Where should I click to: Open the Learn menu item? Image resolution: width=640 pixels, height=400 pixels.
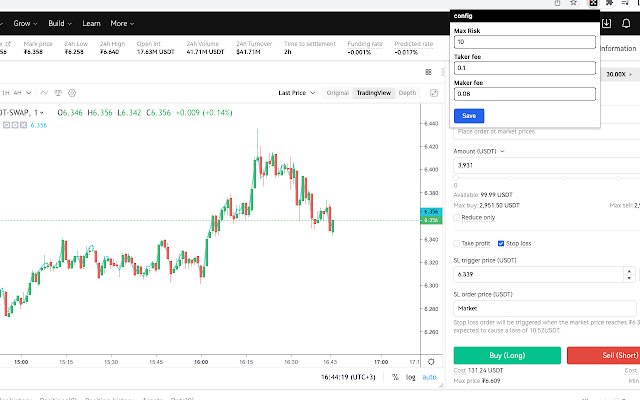(x=91, y=23)
